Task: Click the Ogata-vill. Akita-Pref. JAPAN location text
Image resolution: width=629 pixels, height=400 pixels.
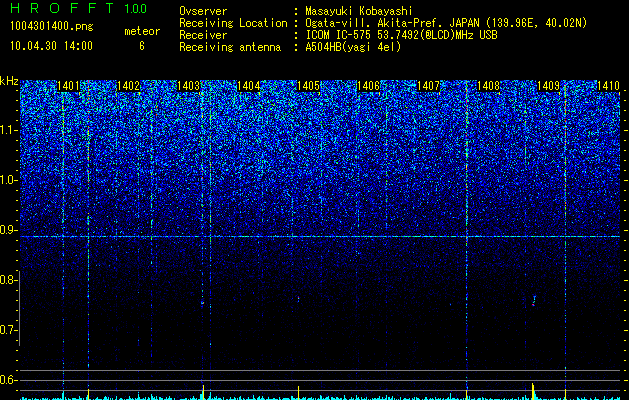Action: coord(446,23)
